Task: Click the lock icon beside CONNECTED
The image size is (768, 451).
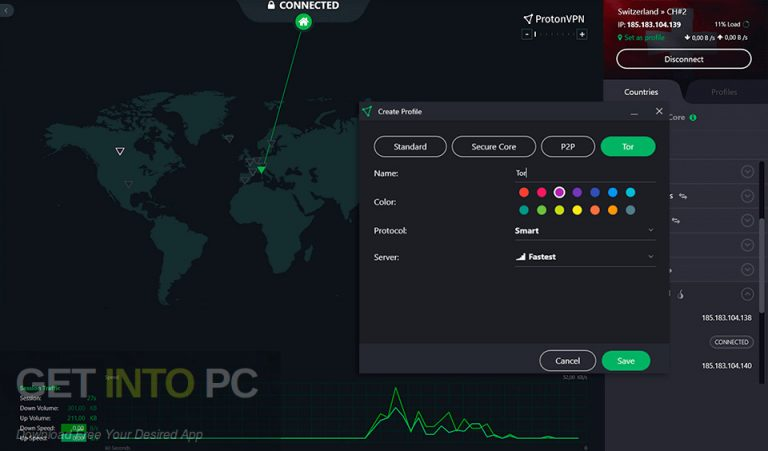Action: pyautogui.click(x=271, y=5)
